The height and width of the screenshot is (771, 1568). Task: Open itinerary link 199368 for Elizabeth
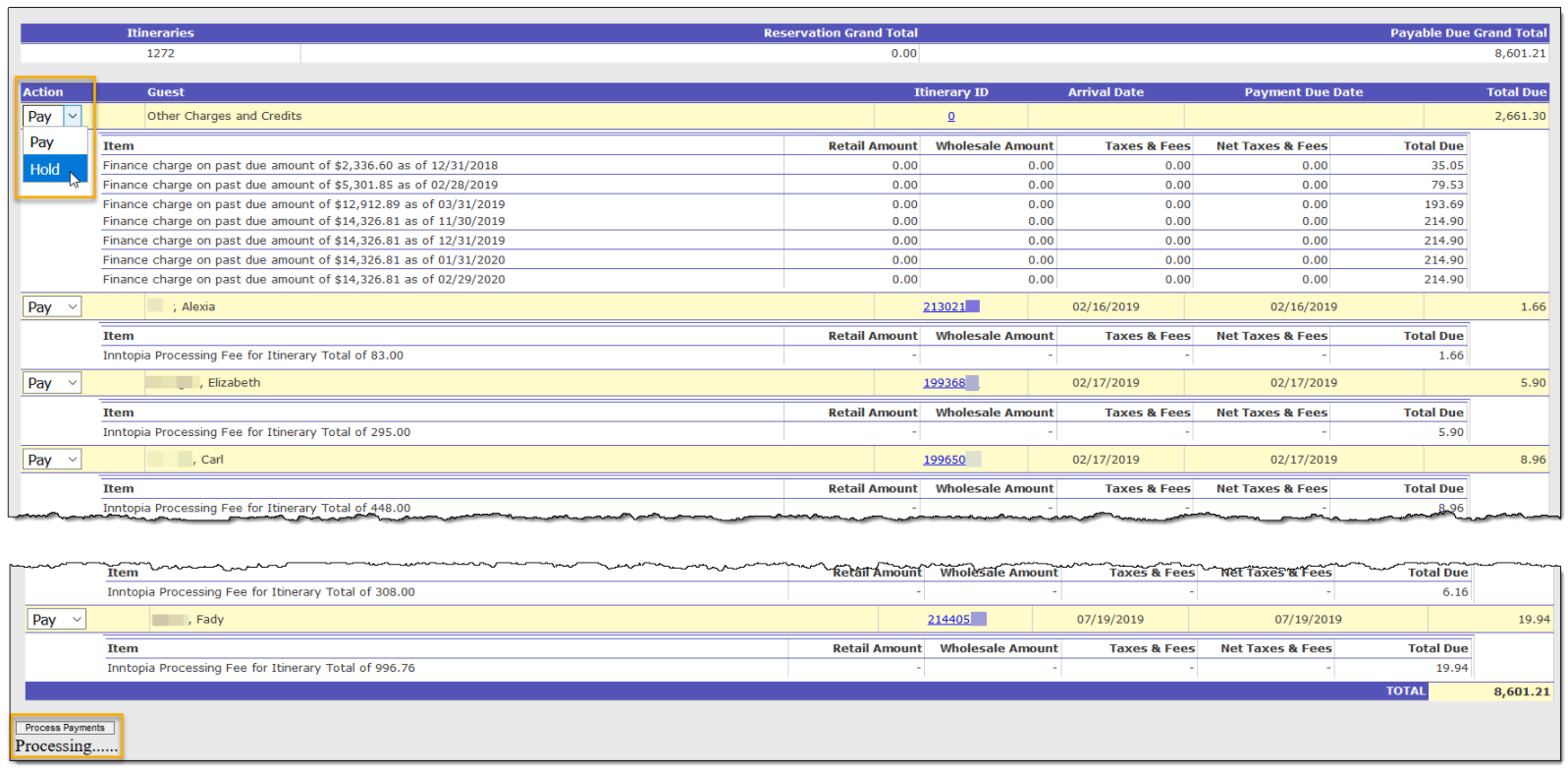[944, 383]
